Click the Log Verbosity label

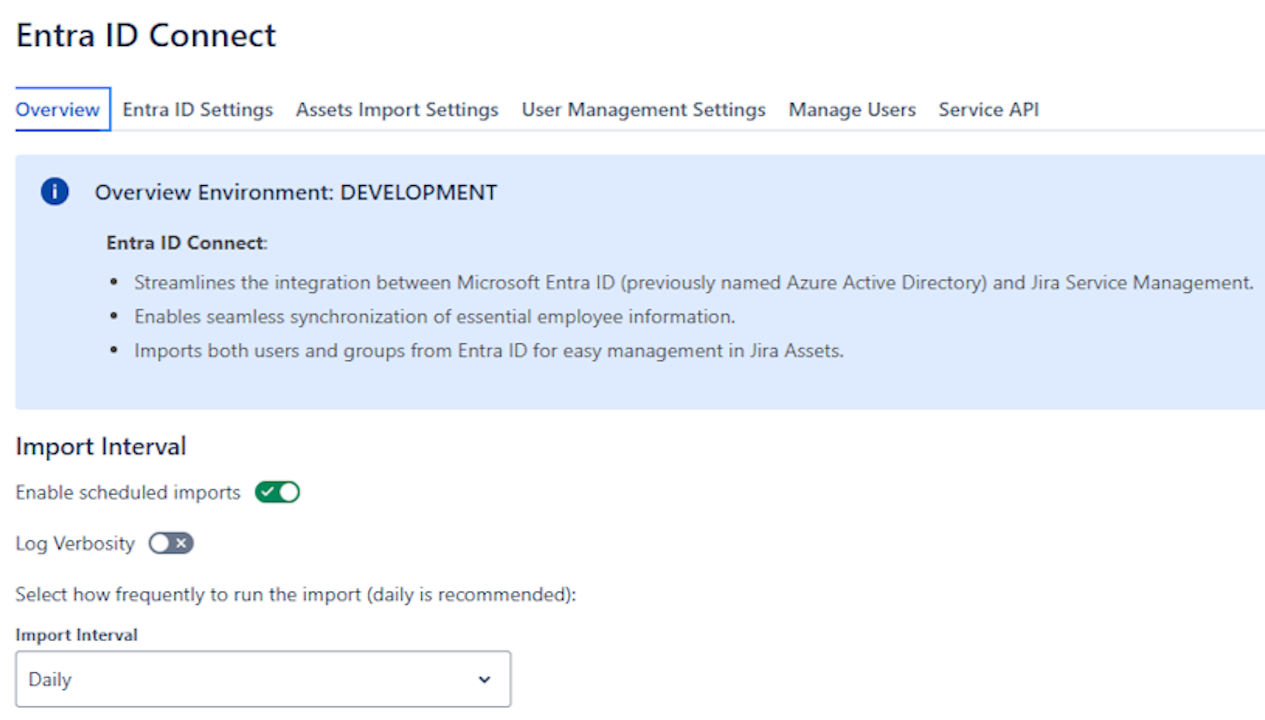click(x=75, y=544)
